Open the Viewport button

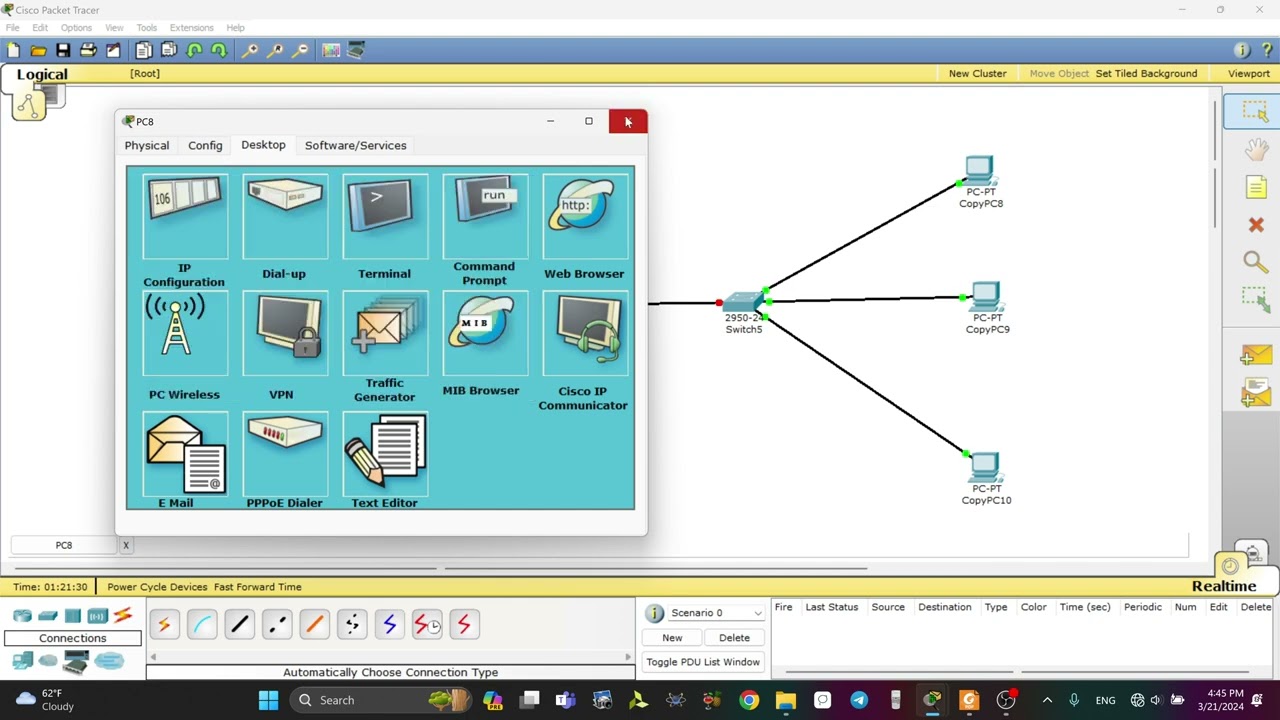[1248, 73]
